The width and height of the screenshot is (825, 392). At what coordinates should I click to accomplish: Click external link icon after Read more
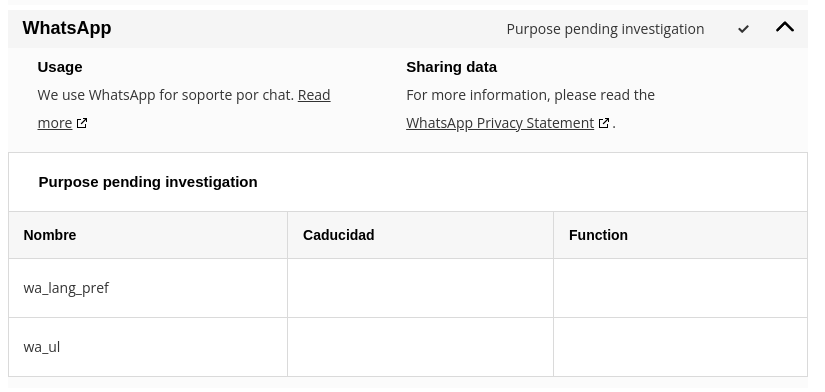point(82,123)
